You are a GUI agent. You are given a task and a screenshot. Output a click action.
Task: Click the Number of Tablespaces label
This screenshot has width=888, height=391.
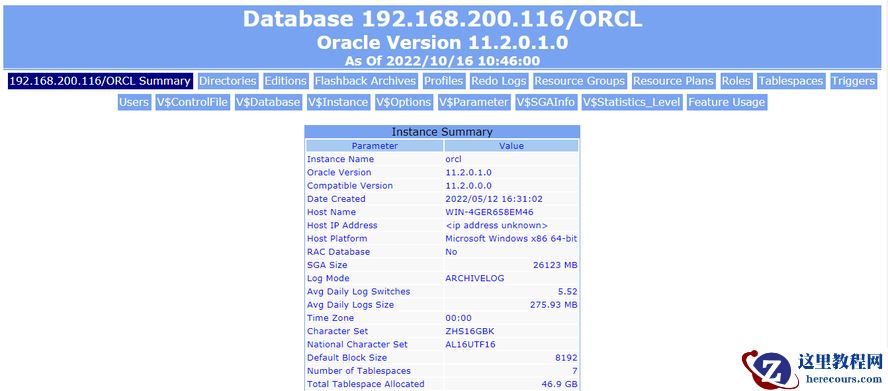pyautogui.click(x=359, y=371)
